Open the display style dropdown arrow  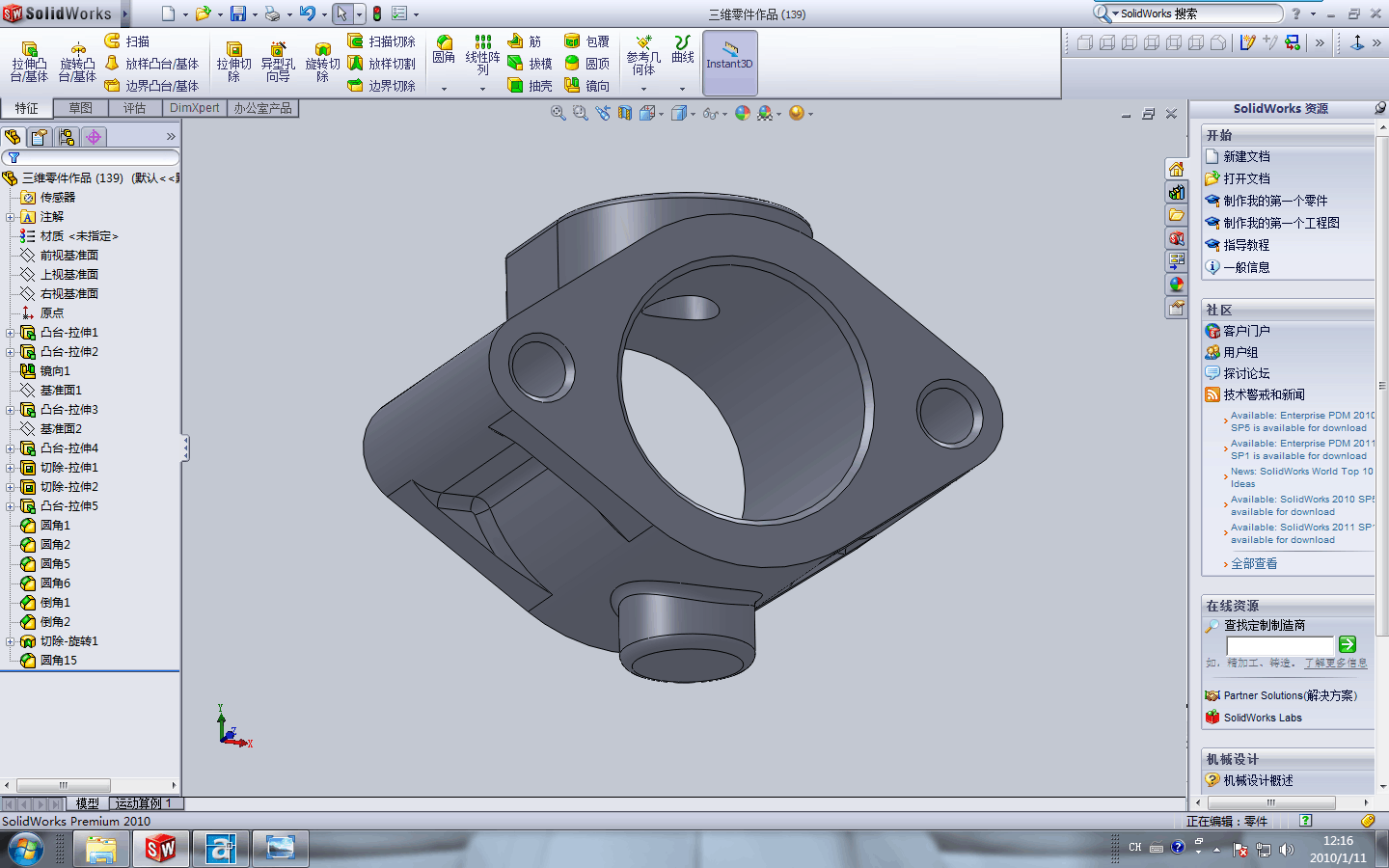pos(693,113)
